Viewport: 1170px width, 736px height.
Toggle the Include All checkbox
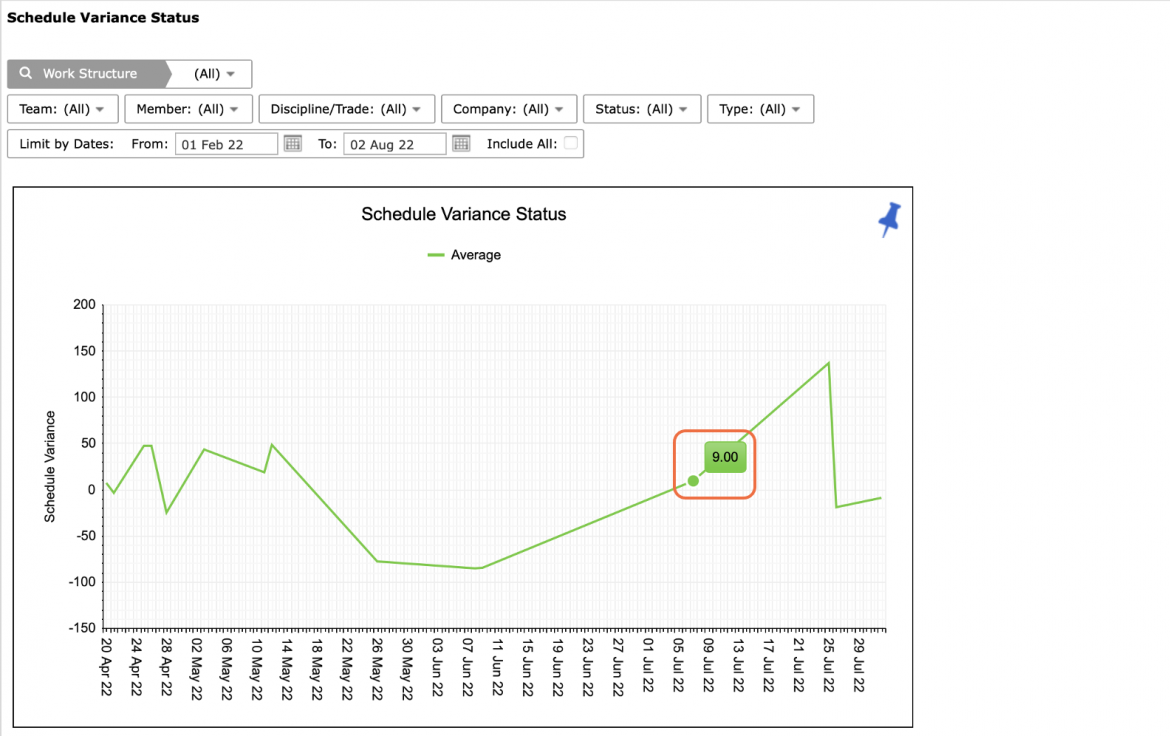571,143
